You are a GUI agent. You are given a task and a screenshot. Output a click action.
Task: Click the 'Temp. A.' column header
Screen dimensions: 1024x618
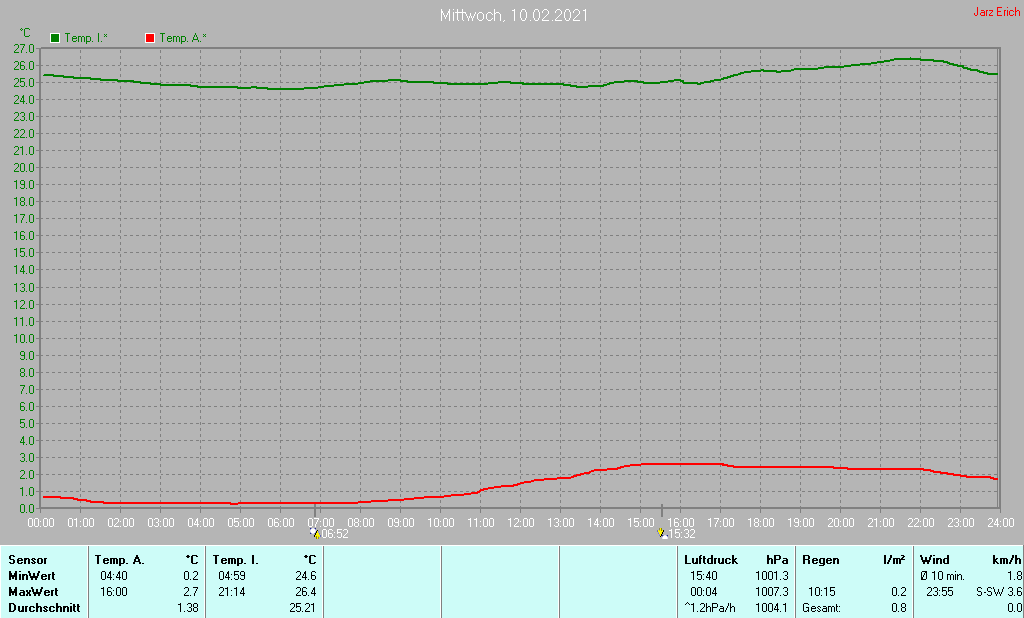tap(120, 560)
